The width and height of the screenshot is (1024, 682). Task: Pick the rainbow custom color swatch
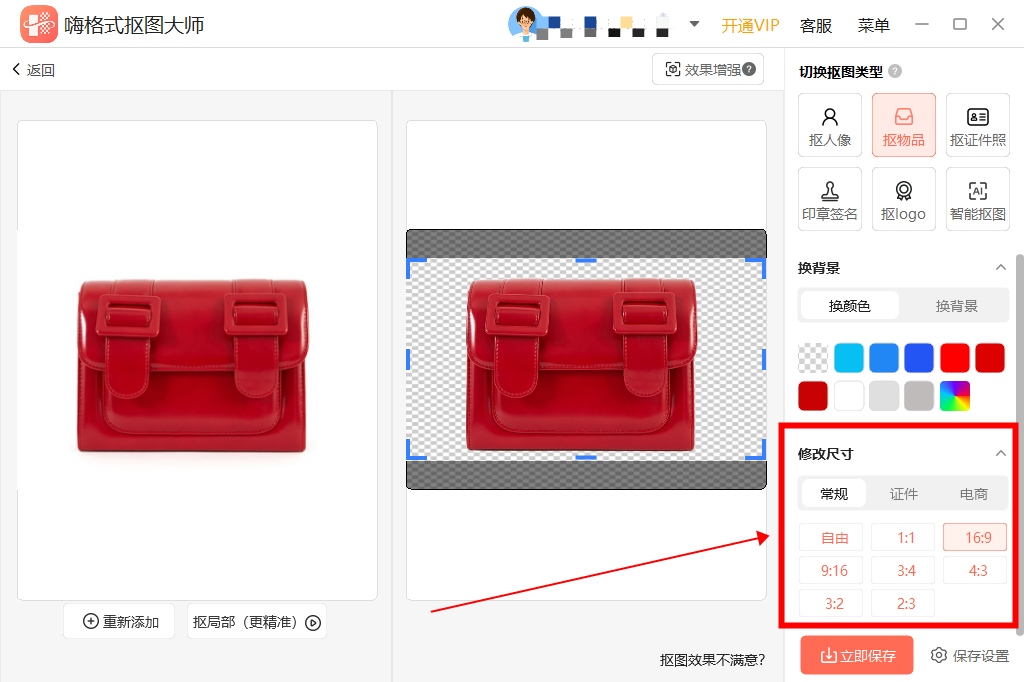point(954,396)
